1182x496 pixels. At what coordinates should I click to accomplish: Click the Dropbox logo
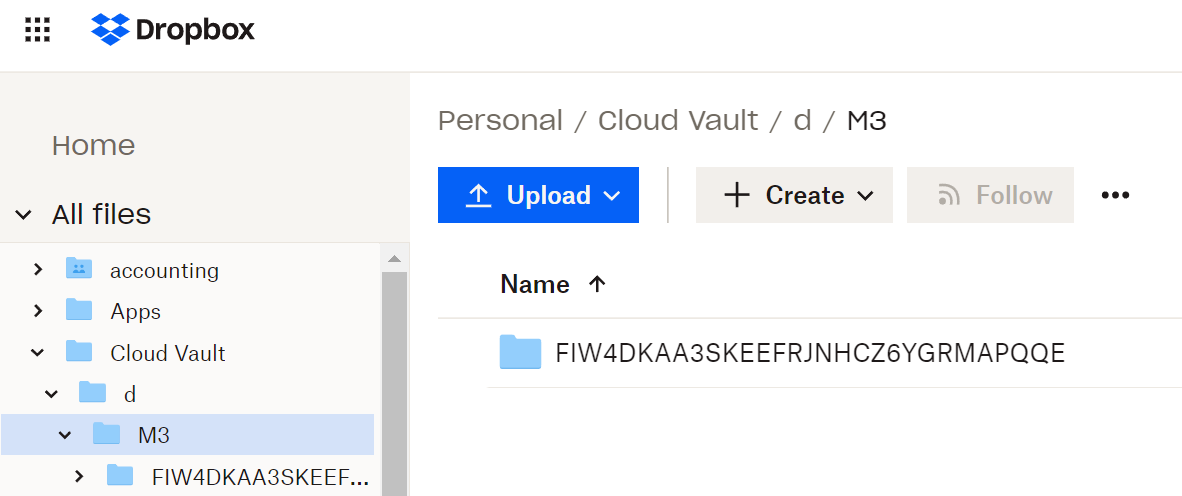tap(173, 30)
